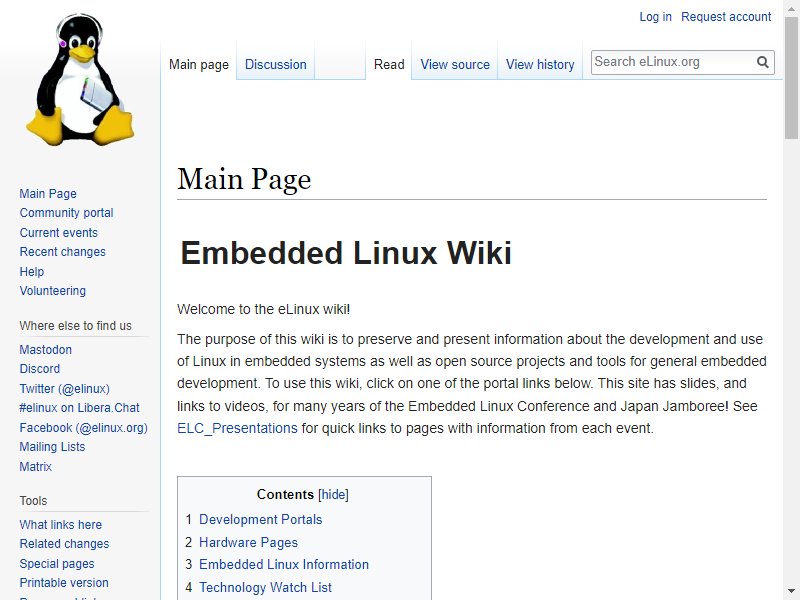Open the View source tab
The height and width of the screenshot is (600, 800).
point(455,65)
